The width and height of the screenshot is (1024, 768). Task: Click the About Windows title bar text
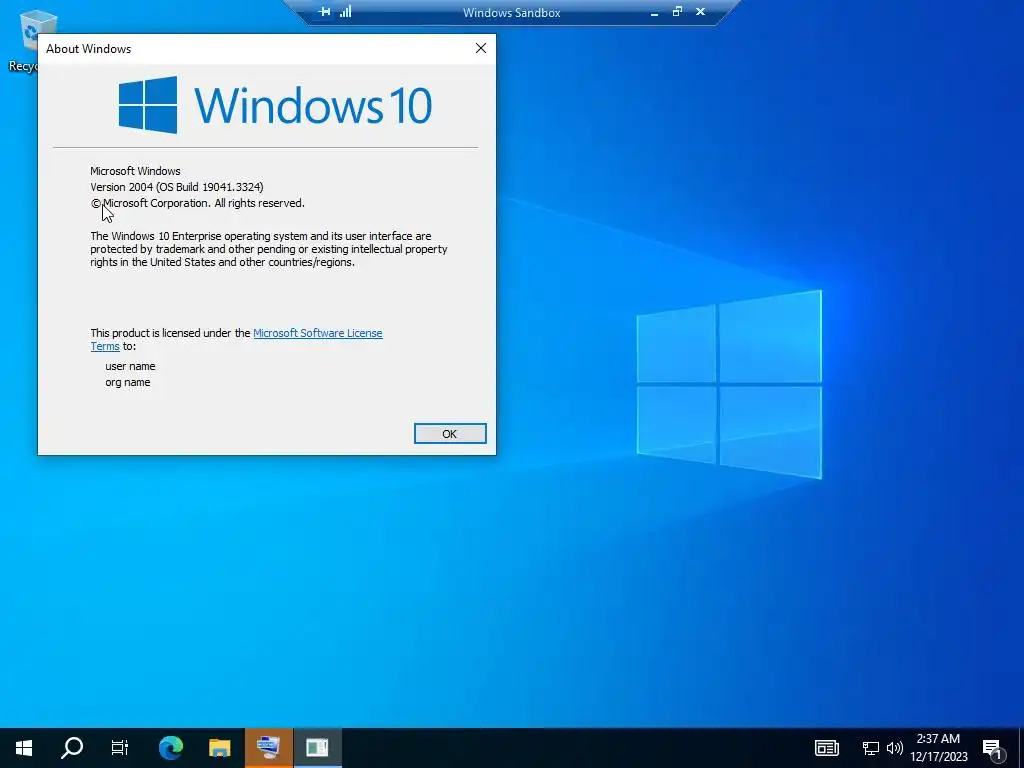click(88, 49)
